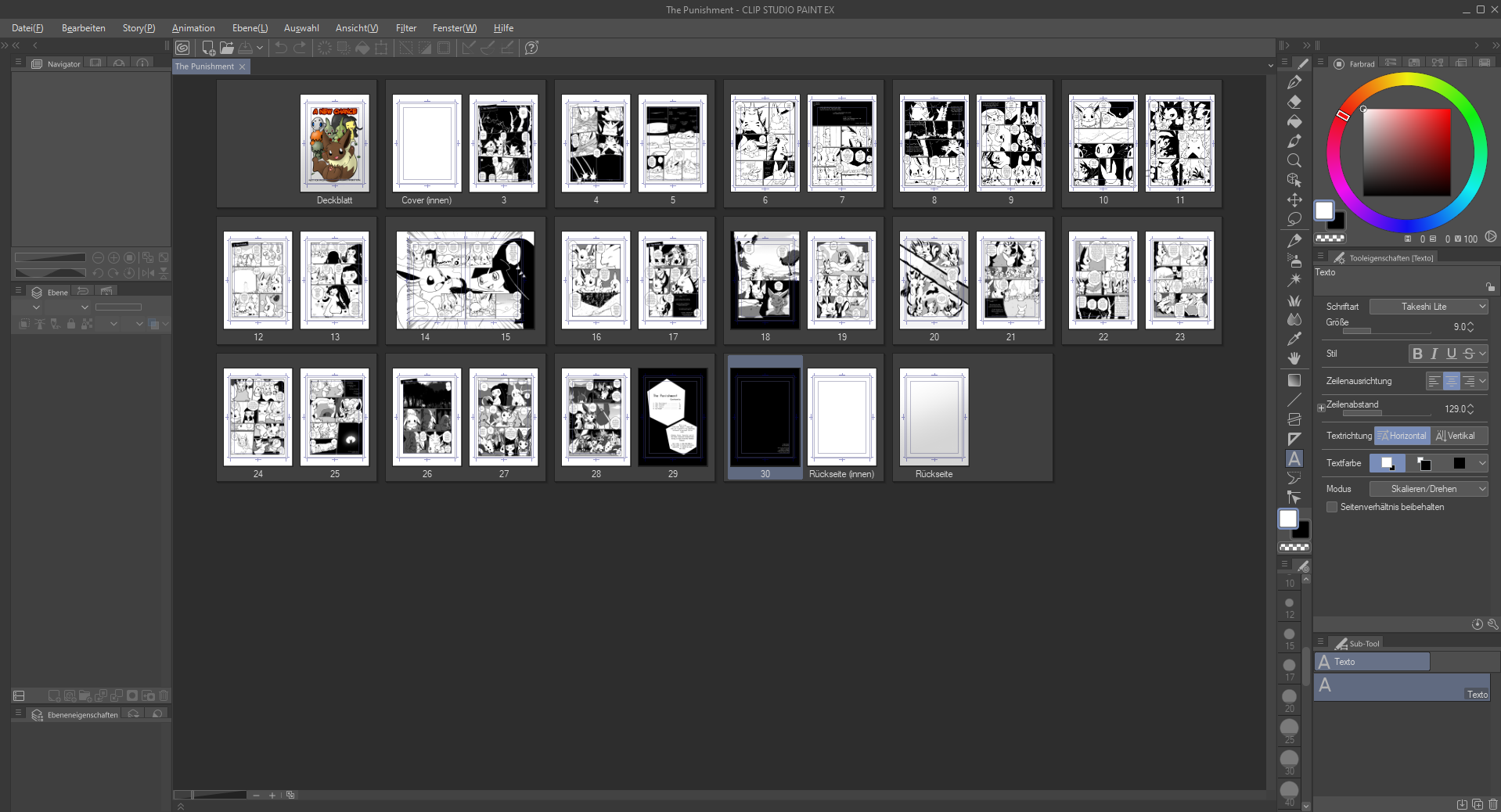
Task: Open save dropdown arrow in command bar
Action: coord(260,48)
